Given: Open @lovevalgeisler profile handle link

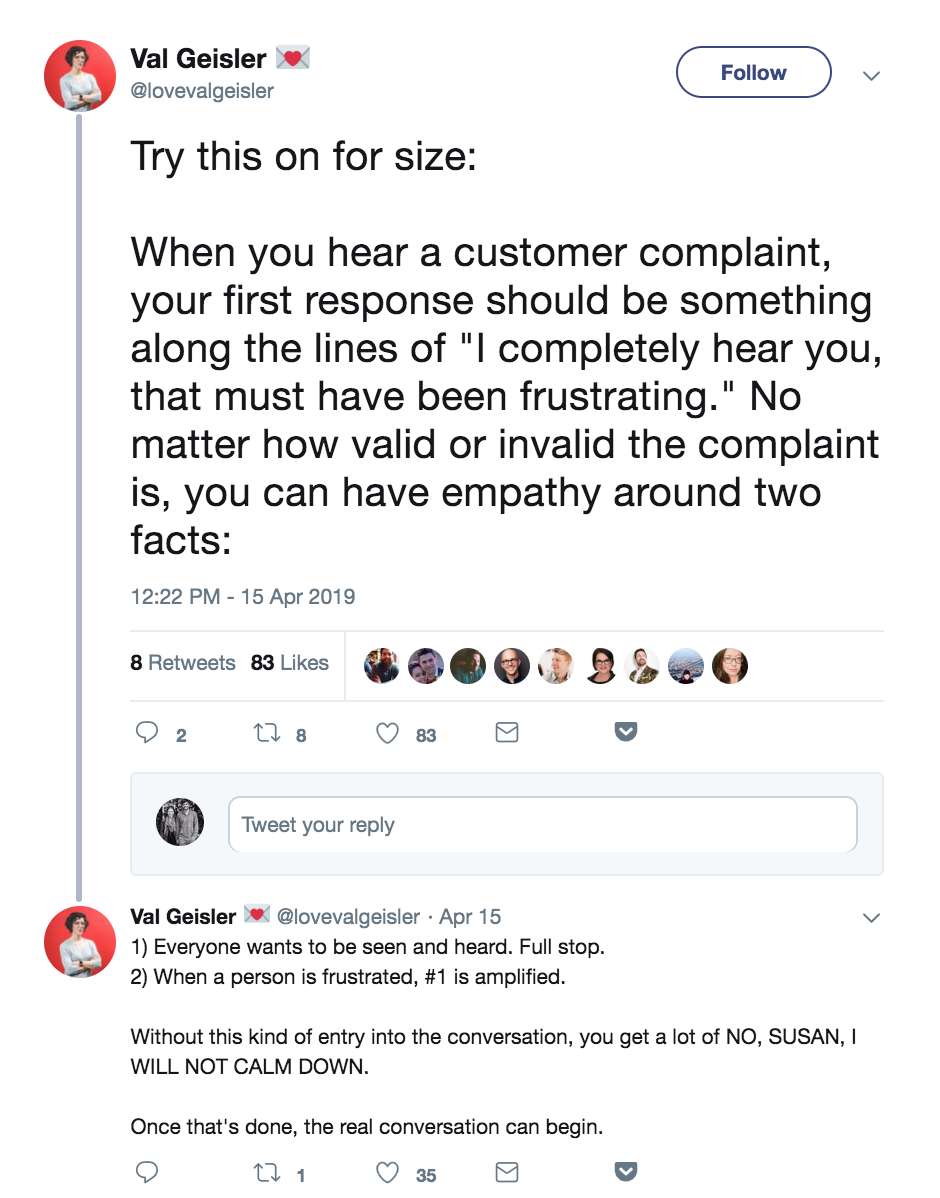Looking at the screenshot, I should pos(202,92).
